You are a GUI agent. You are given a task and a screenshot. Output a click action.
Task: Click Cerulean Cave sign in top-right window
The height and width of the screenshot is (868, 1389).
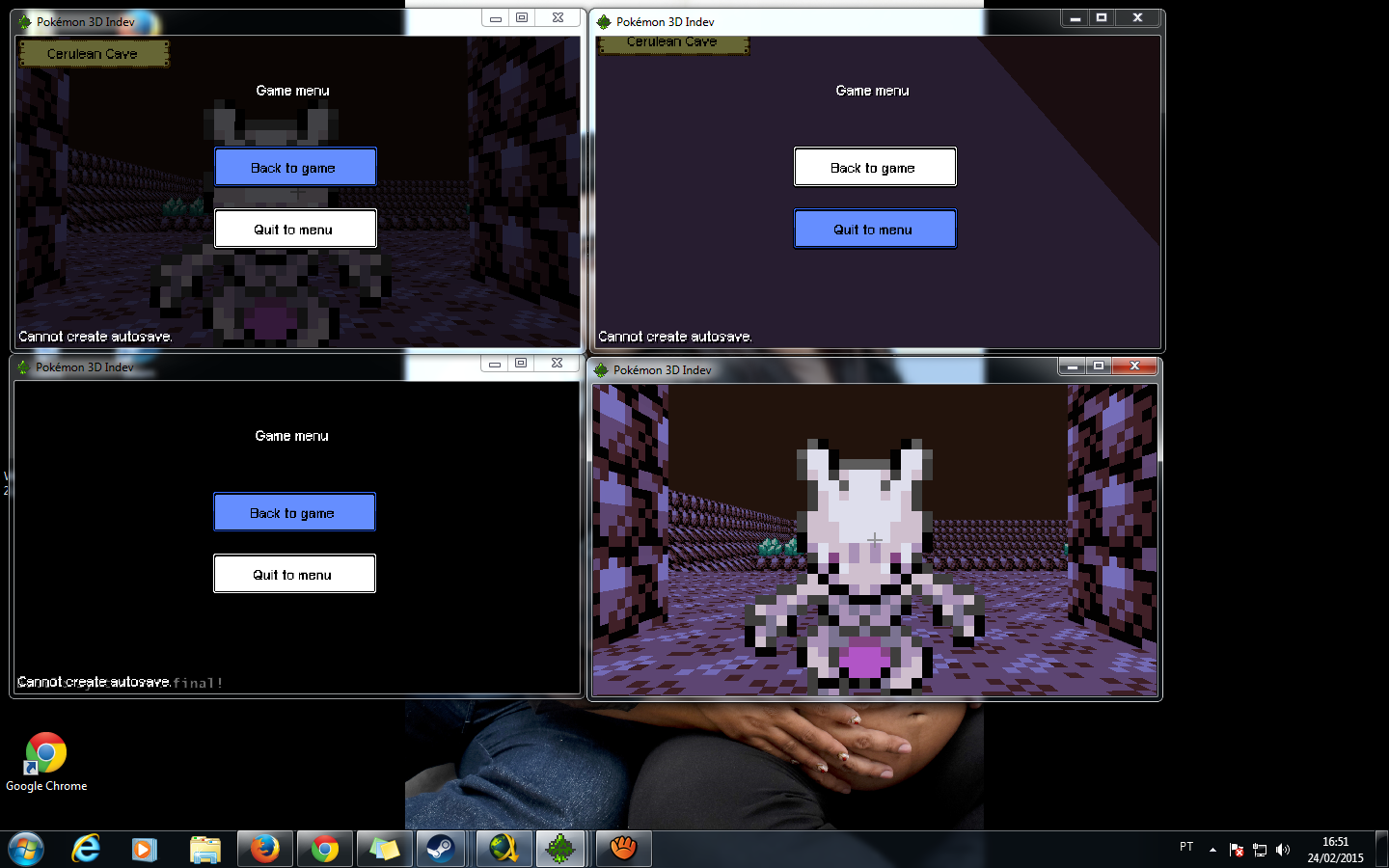(x=672, y=43)
